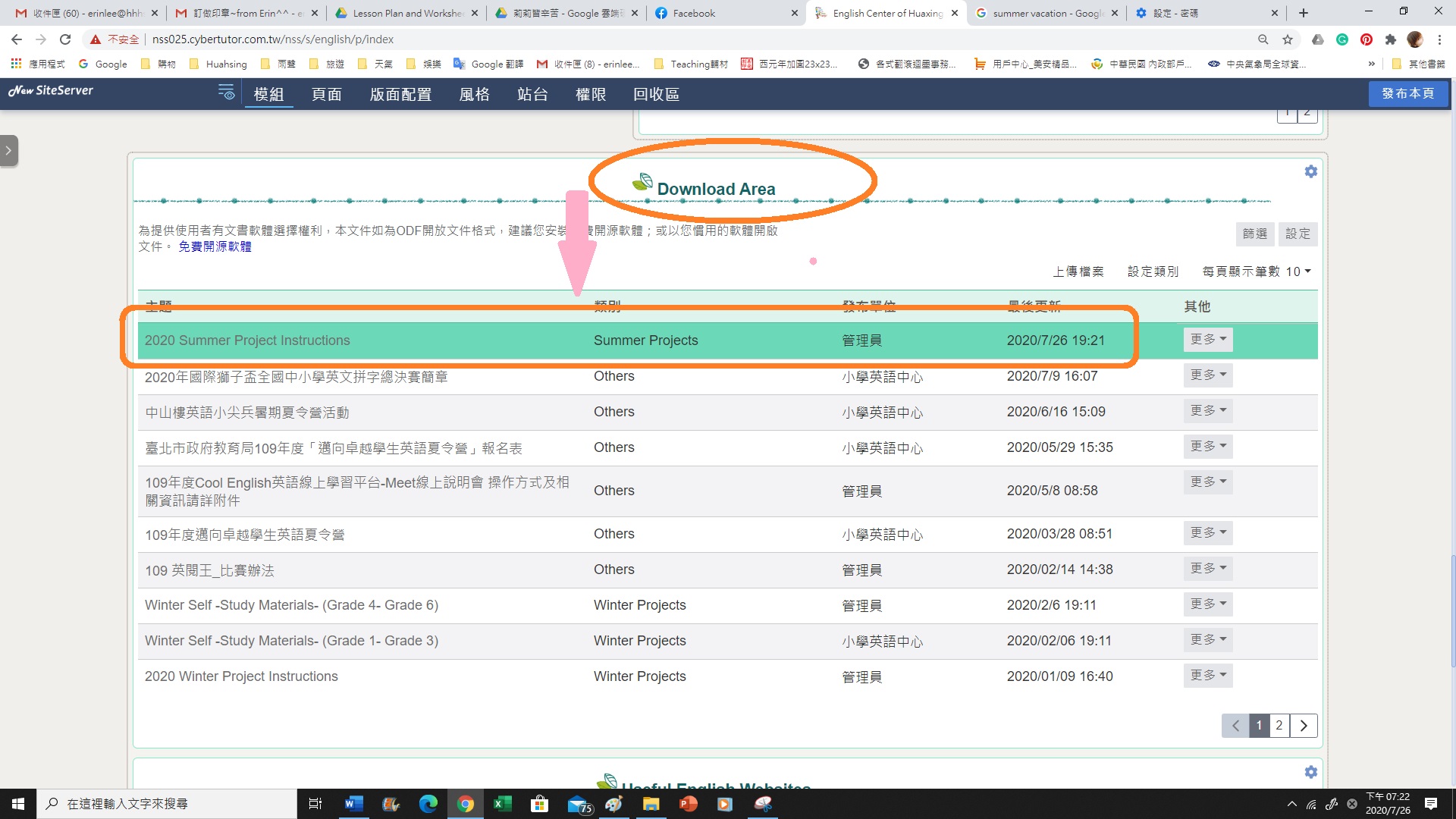The image size is (1456, 819).
Task: Open the 回收區 menu item
Action: (x=656, y=95)
